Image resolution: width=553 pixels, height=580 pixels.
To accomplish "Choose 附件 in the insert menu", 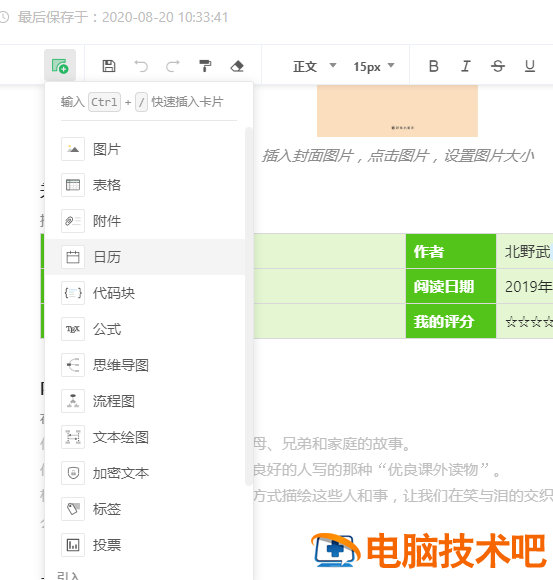I will click(145, 221).
